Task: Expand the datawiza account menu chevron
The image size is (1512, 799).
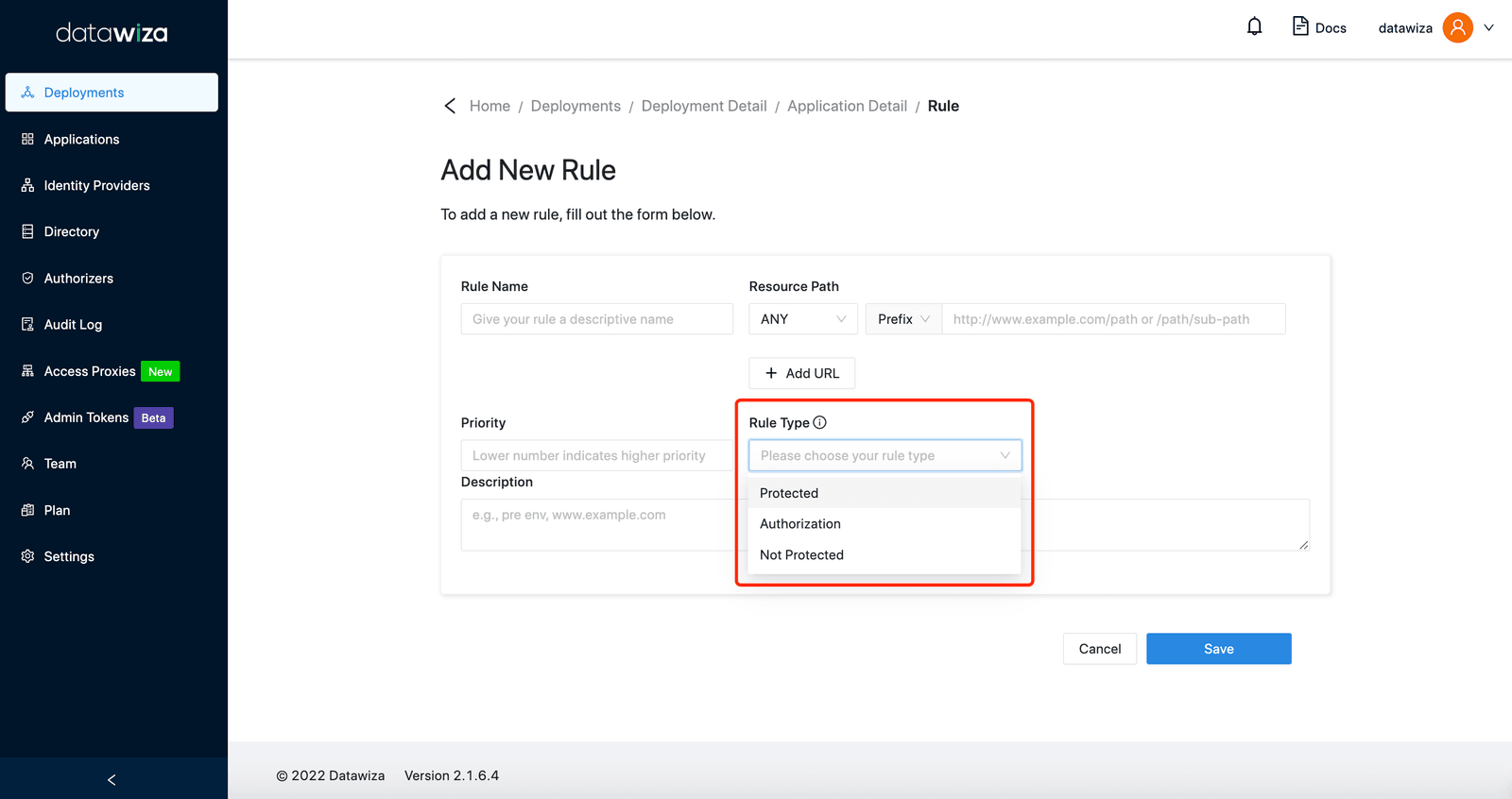Action: pos(1488,27)
